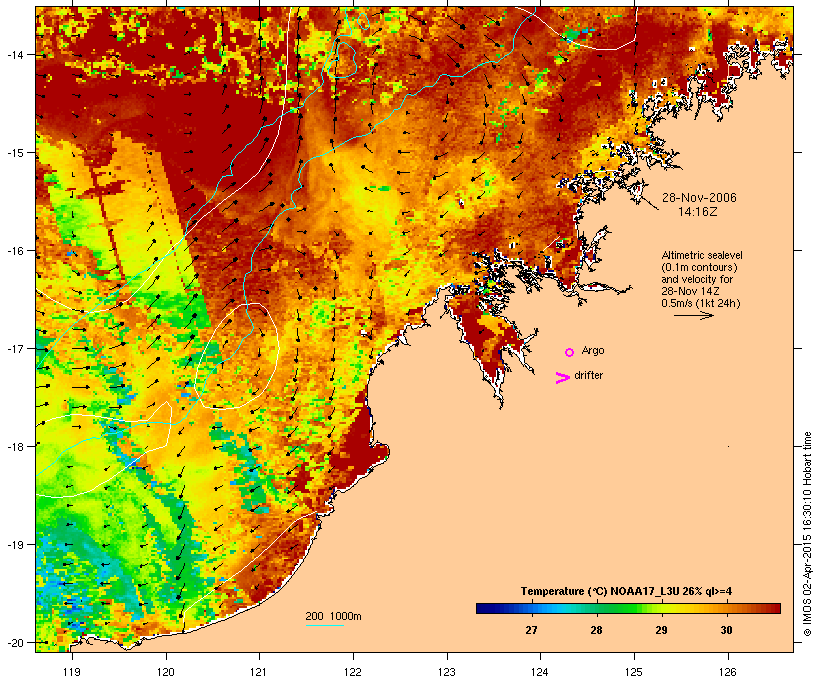Click the '200 1000m' depth contour label
The image size is (820, 680).
(x=333, y=616)
